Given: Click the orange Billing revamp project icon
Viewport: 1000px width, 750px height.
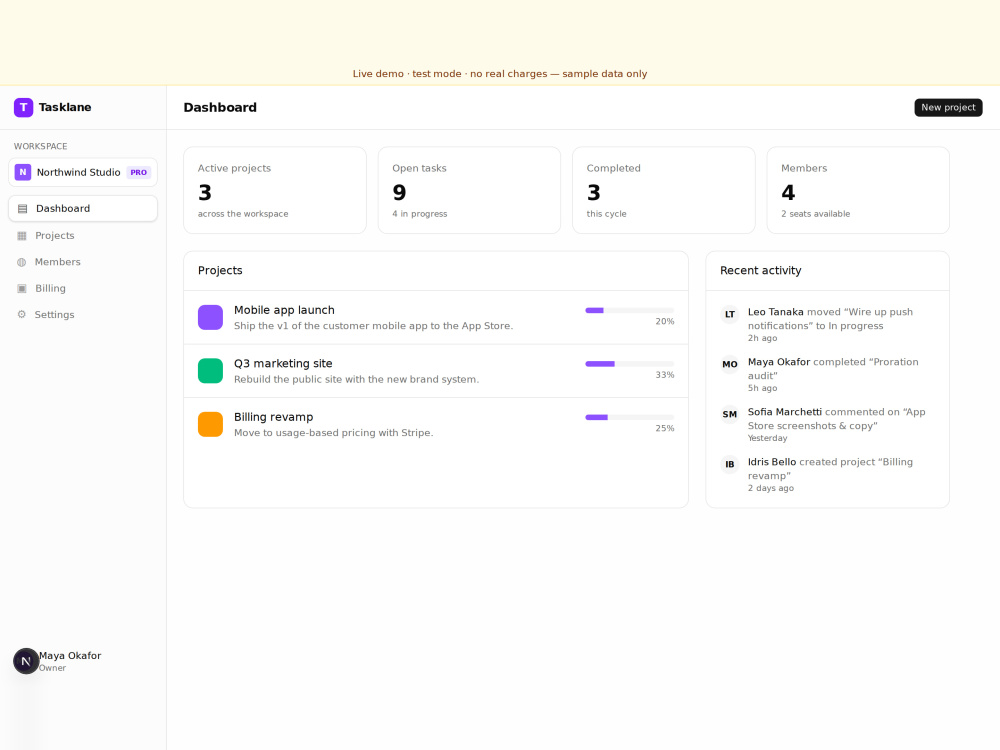Looking at the screenshot, I should [210, 424].
